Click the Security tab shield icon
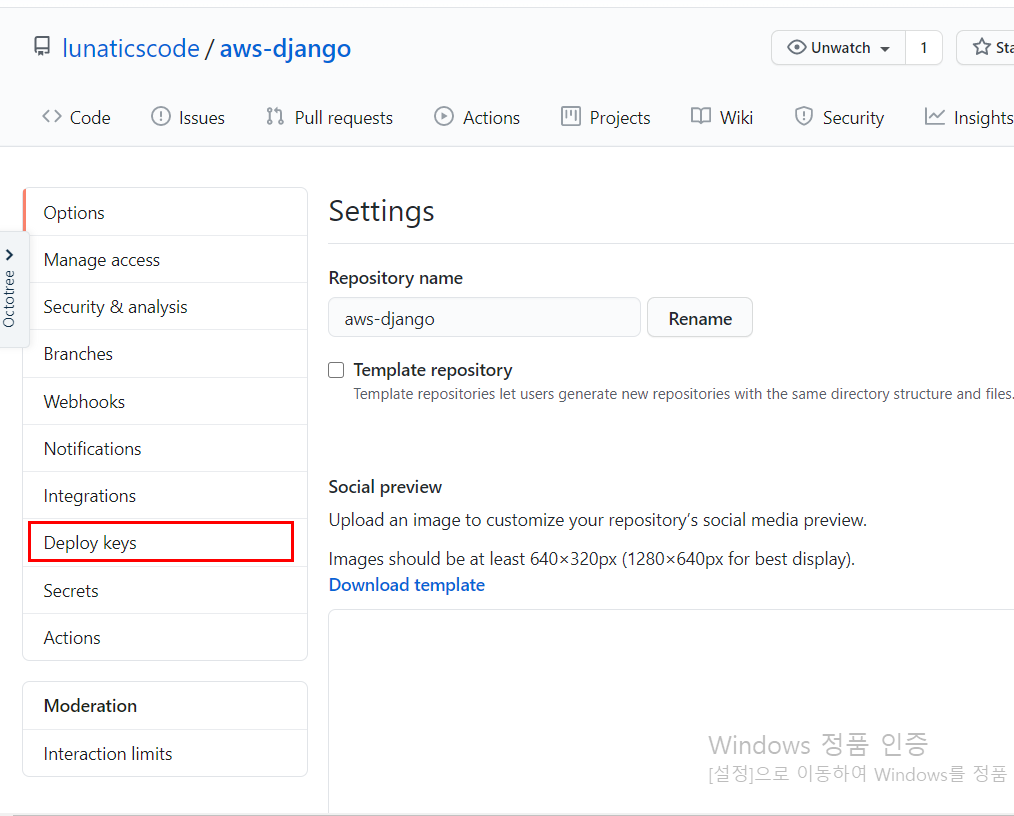Screen dimensions: 1014x816 coord(803,116)
